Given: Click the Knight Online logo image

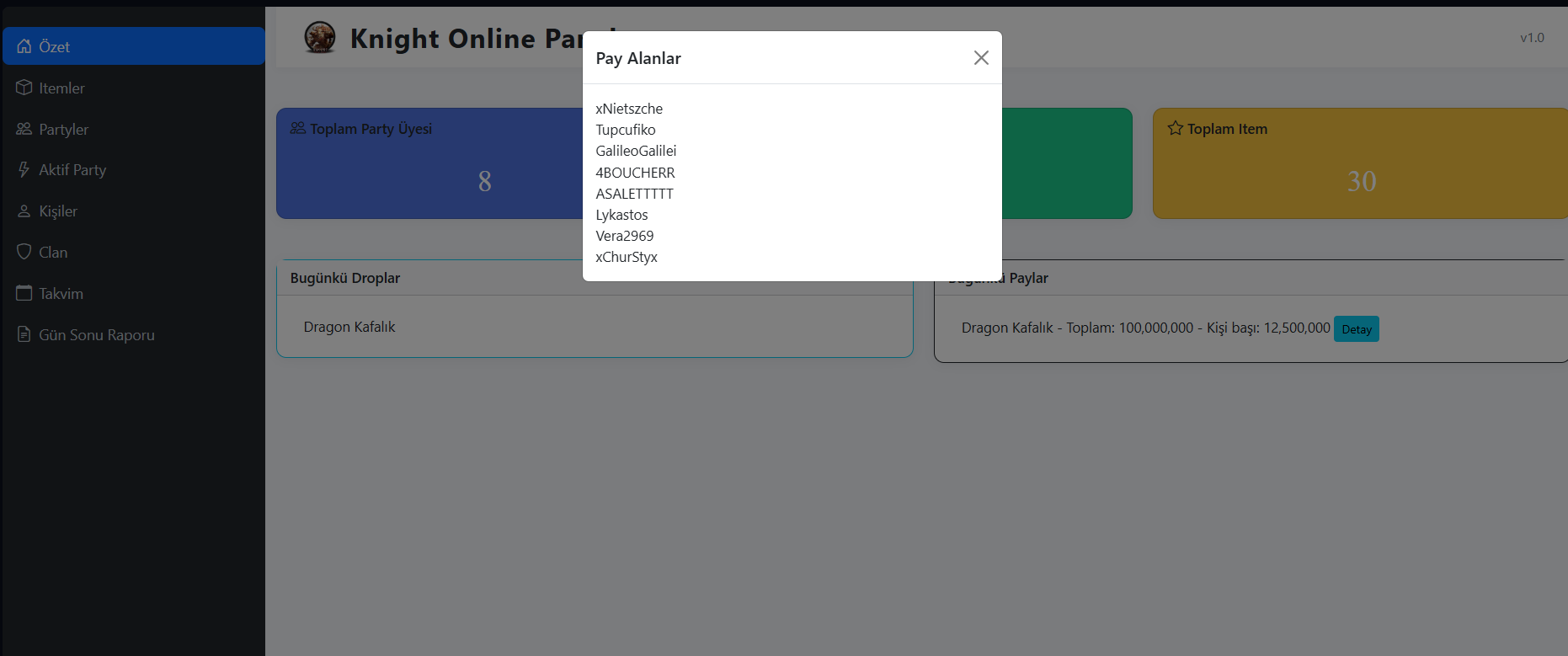Looking at the screenshot, I should (x=320, y=38).
